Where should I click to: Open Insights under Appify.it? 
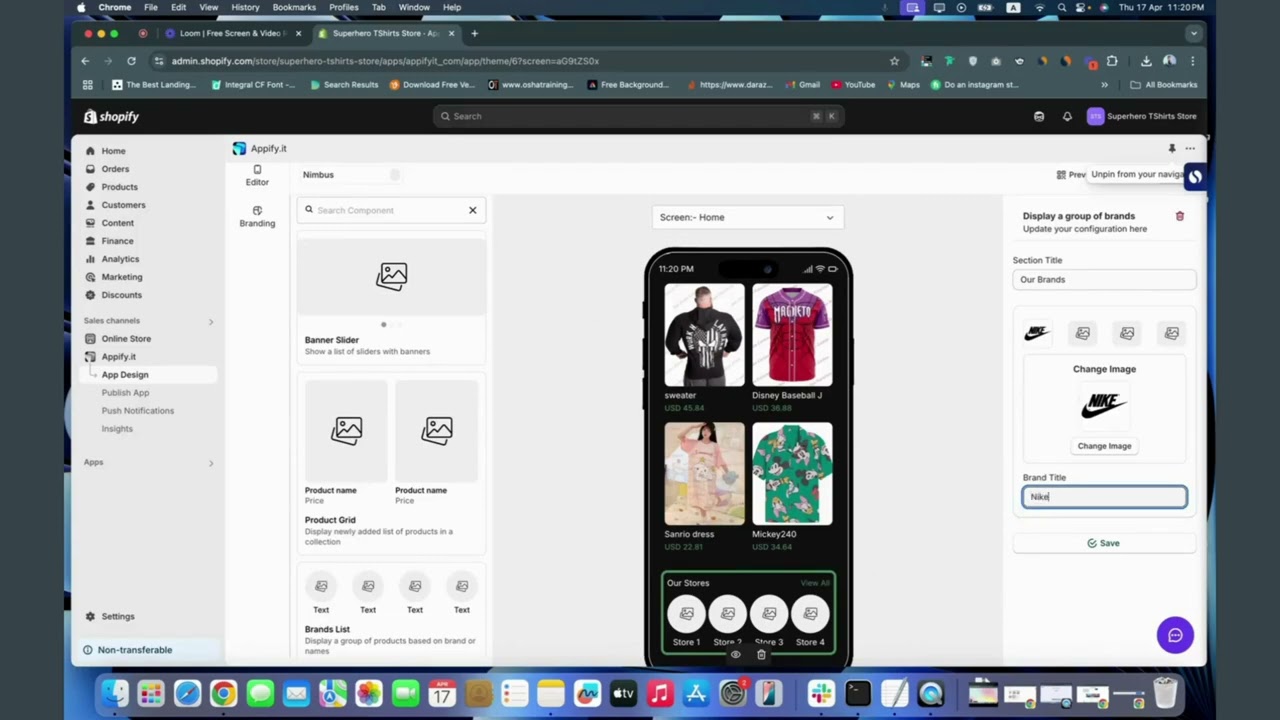click(117, 429)
